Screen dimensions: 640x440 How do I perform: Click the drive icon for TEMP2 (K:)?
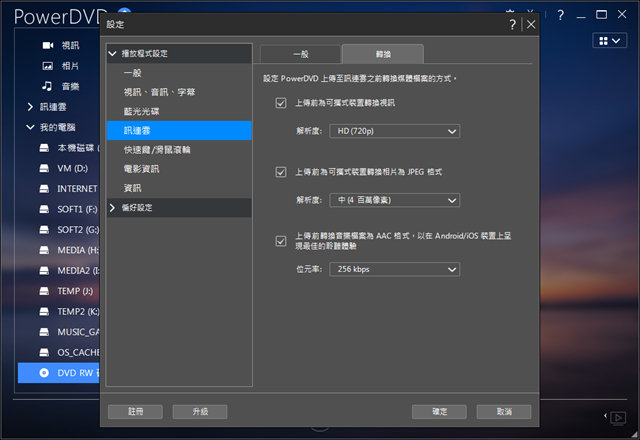point(44,311)
